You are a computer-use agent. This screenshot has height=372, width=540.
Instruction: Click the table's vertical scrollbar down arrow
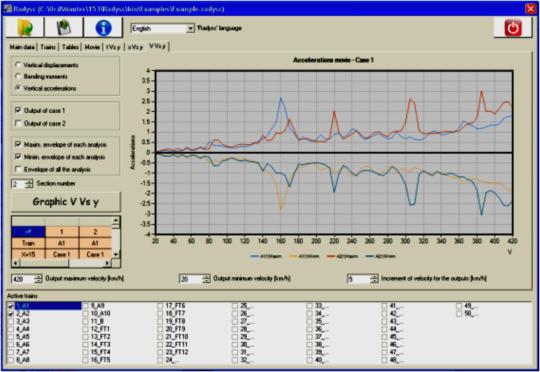click(116, 255)
